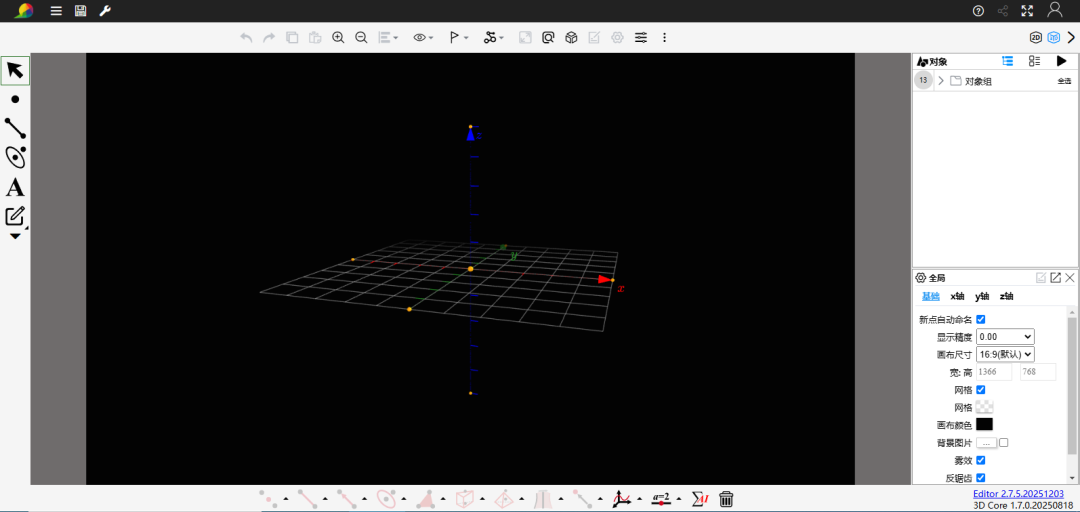Viewport: 1080px width, 512px height.
Task: Open the 基础 tab
Action: [931, 296]
